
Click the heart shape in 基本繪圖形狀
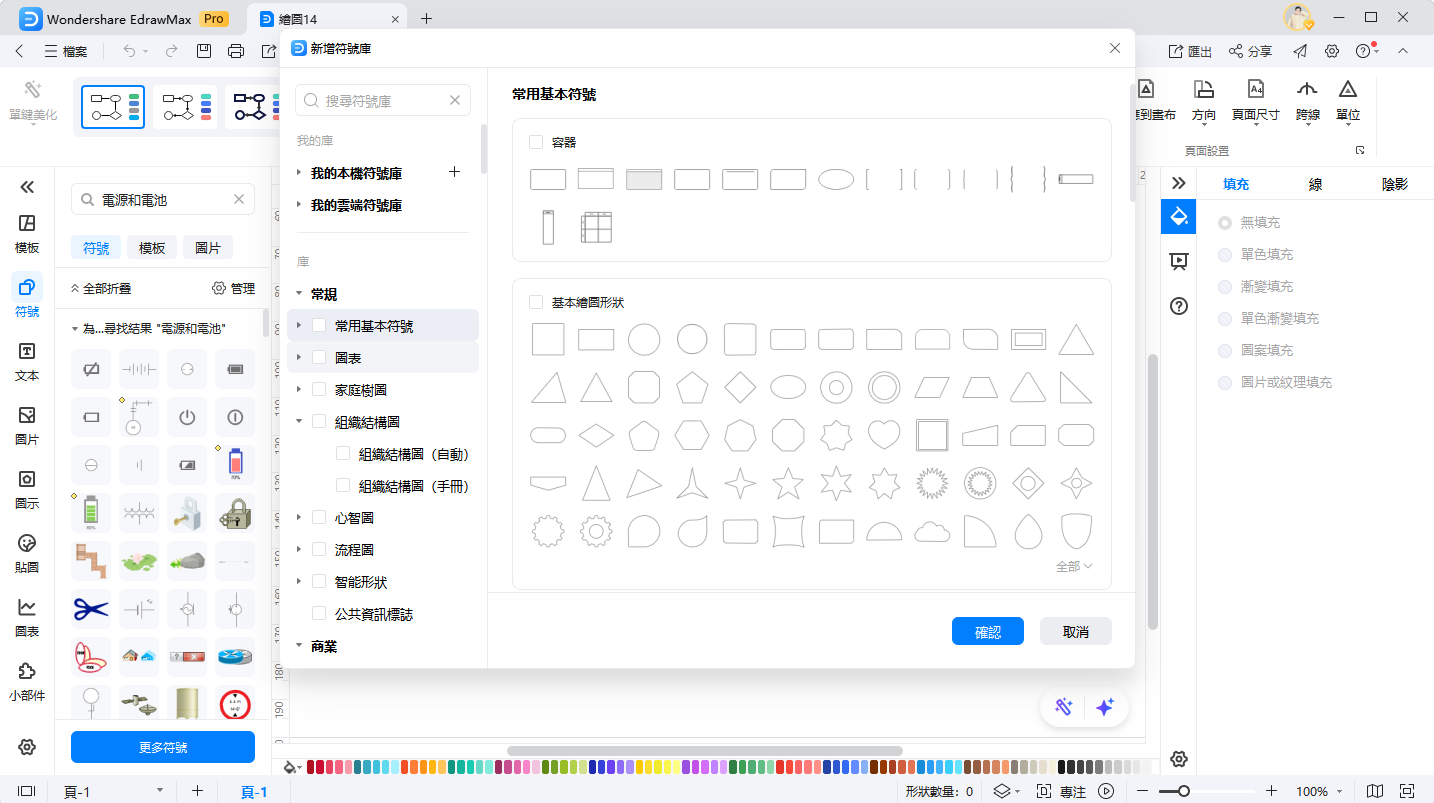884,435
